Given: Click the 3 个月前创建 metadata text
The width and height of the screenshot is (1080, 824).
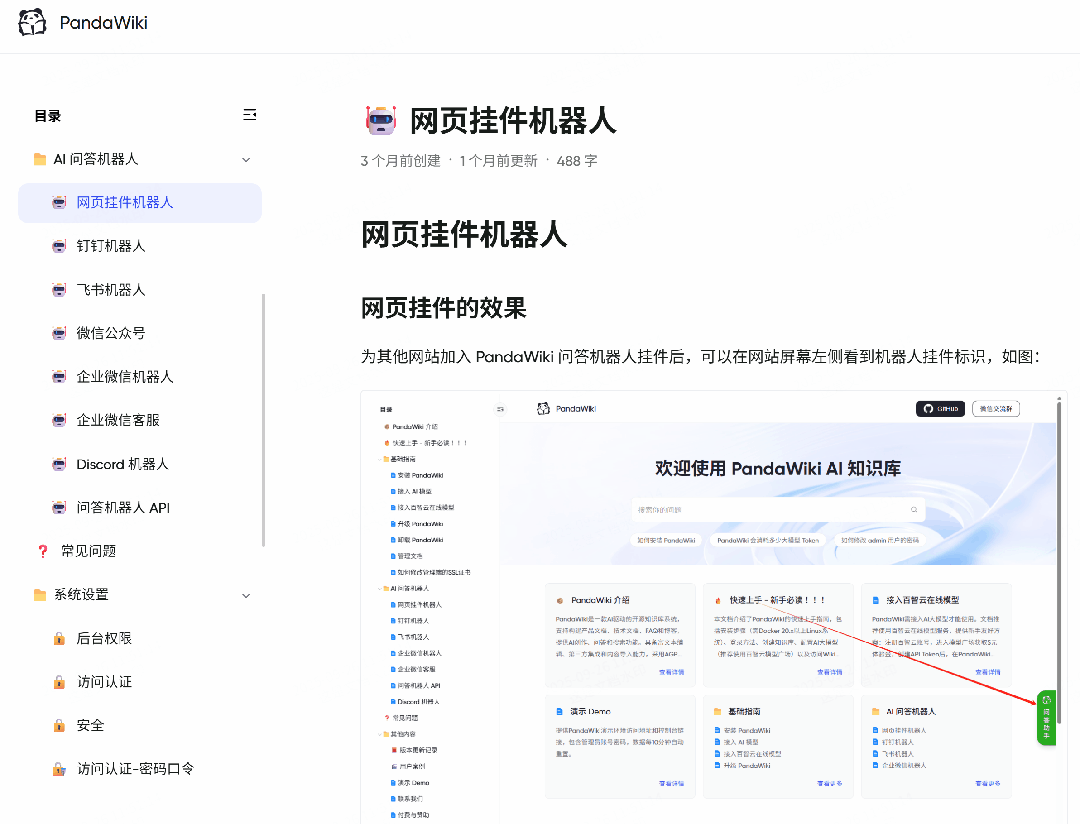Looking at the screenshot, I should (401, 161).
